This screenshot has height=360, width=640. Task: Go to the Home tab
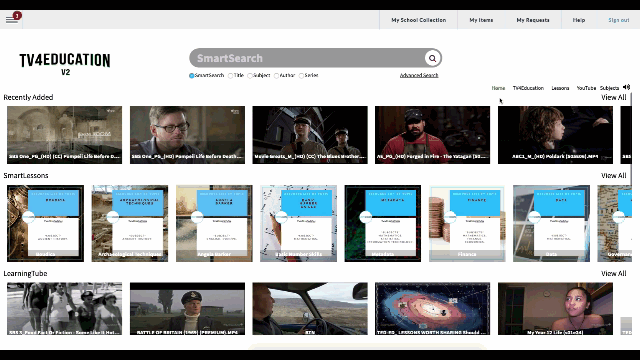point(498,88)
